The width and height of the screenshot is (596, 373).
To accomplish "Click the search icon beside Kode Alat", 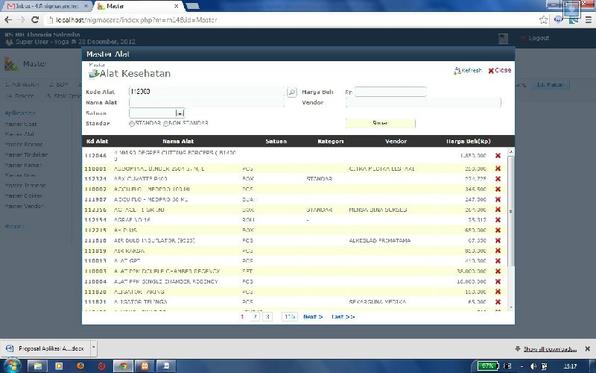I will [292, 92].
